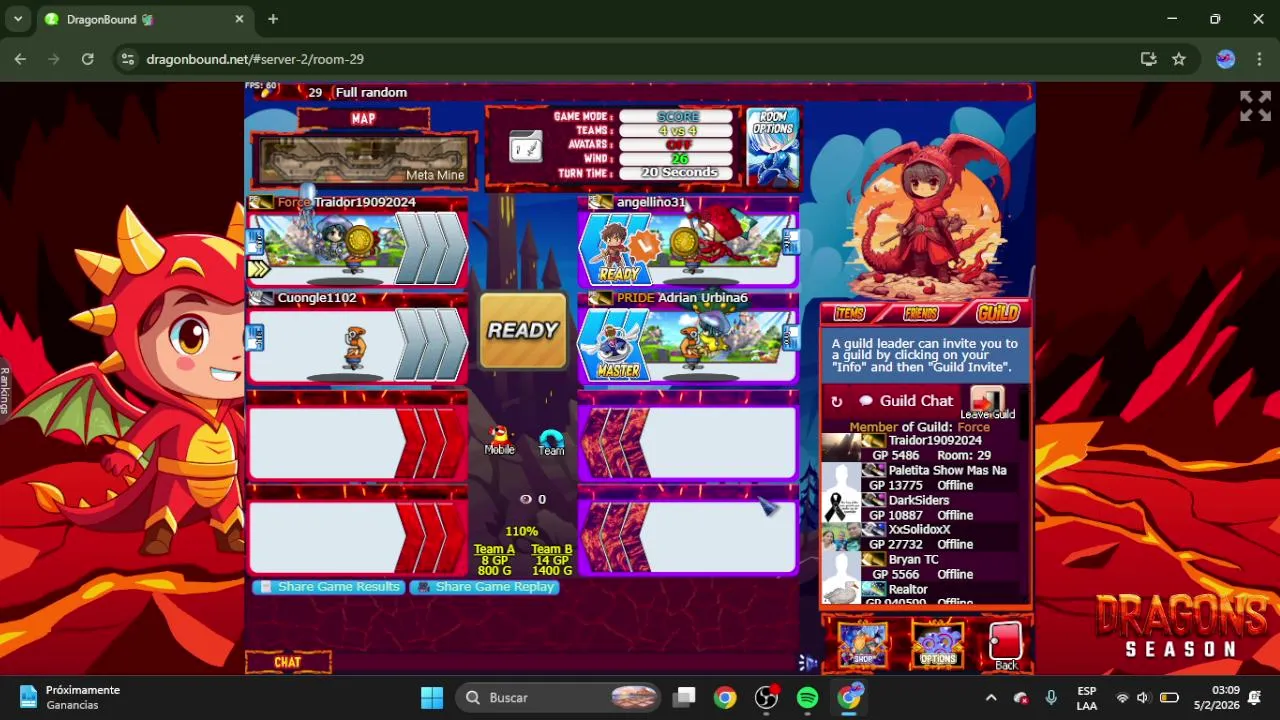
Task: Toggle game fullscreen icon
Action: pos(1256,106)
